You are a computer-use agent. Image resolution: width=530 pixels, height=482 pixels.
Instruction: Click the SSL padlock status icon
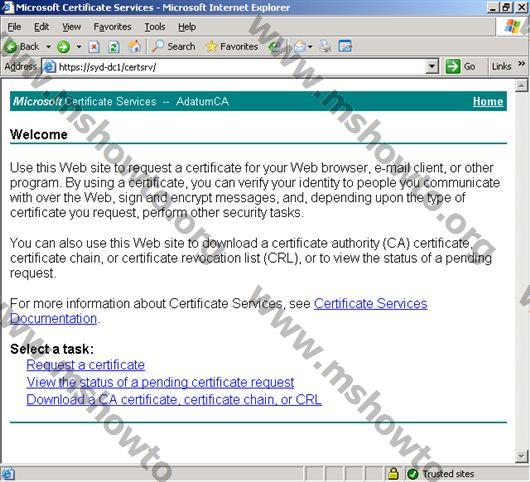[393, 474]
